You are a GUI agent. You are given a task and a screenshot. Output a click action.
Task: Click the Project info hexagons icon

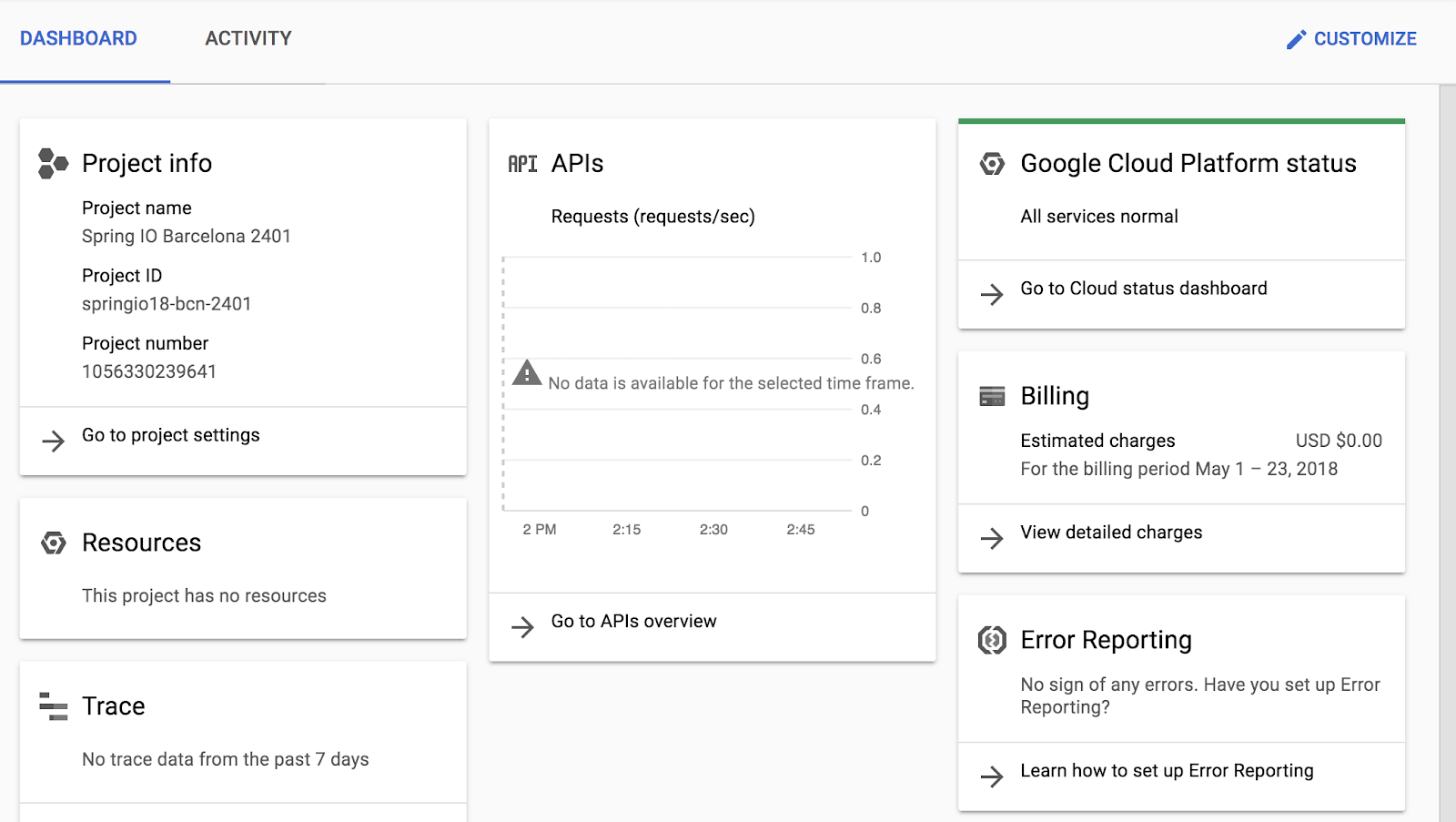click(x=53, y=164)
